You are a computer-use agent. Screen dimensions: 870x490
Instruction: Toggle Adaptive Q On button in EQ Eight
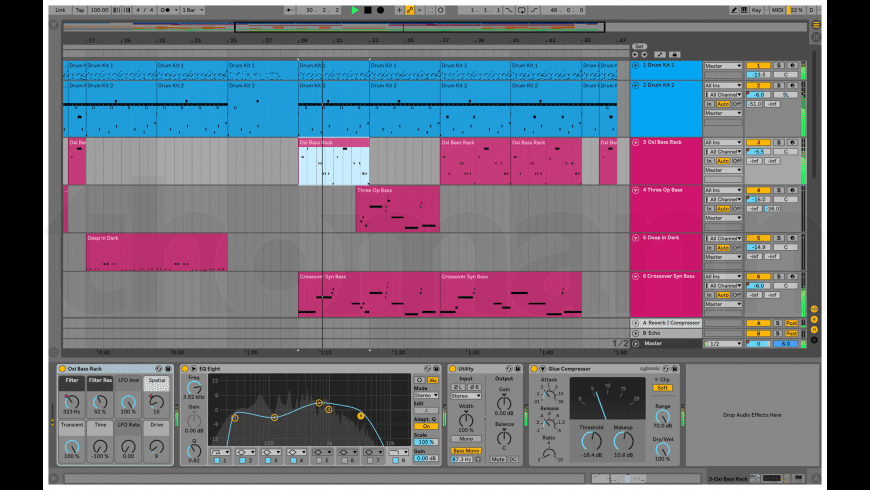click(426, 426)
